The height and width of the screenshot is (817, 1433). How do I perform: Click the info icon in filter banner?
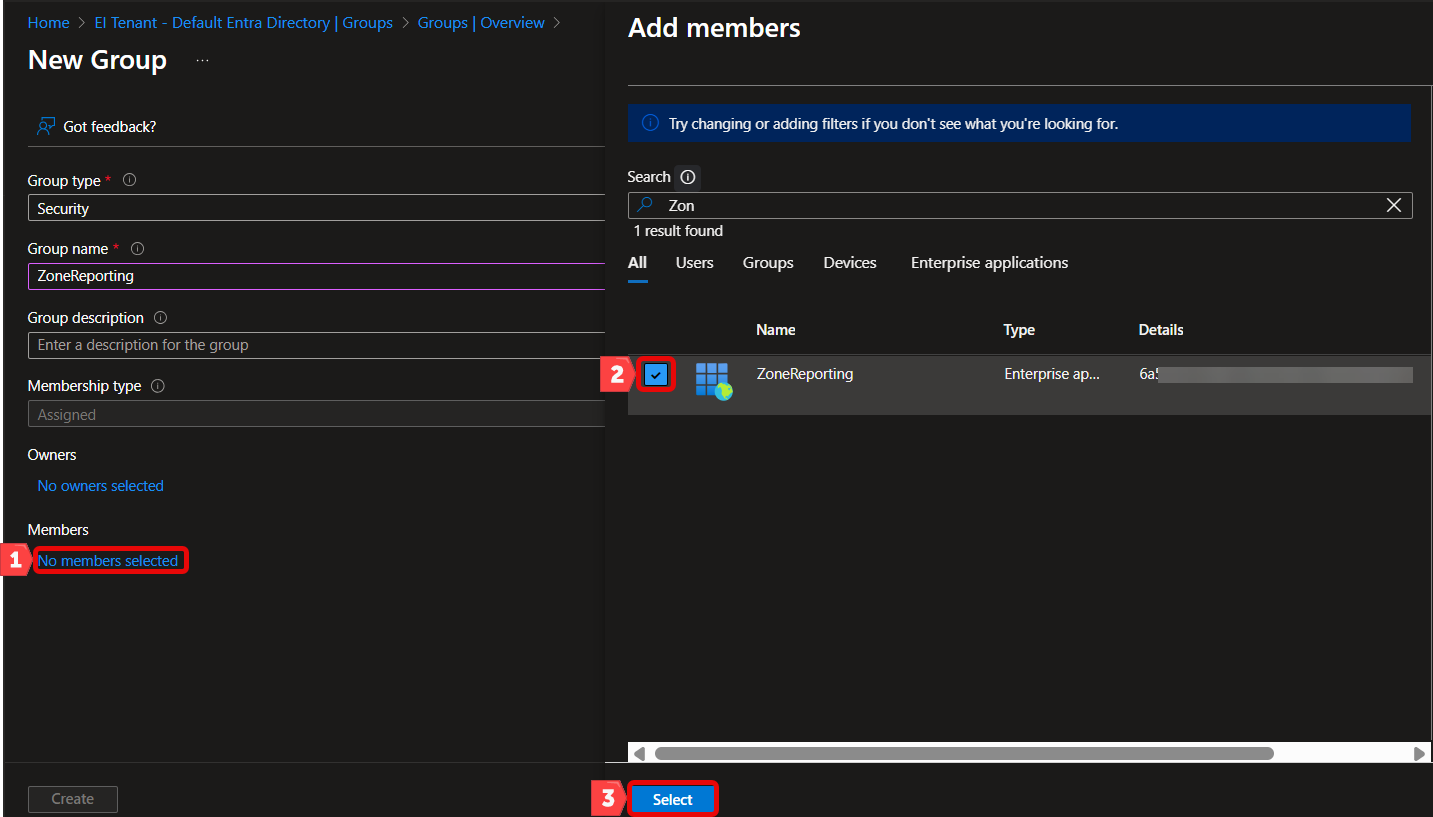pyautogui.click(x=650, y=124)
